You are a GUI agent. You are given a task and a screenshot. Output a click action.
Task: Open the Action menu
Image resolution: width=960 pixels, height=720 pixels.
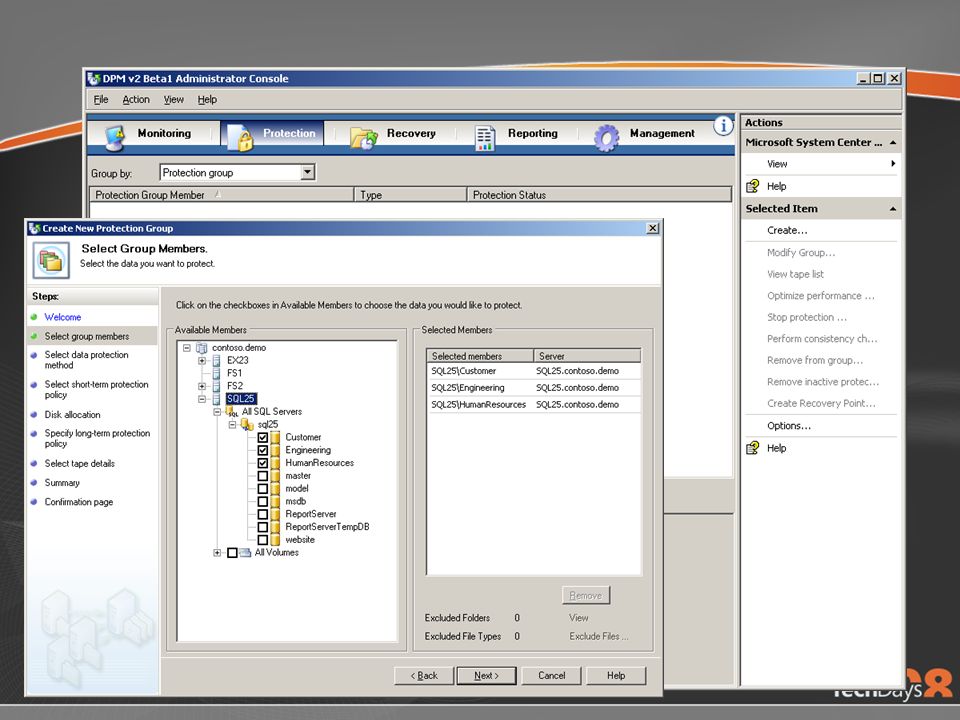(x=136, y=99)
